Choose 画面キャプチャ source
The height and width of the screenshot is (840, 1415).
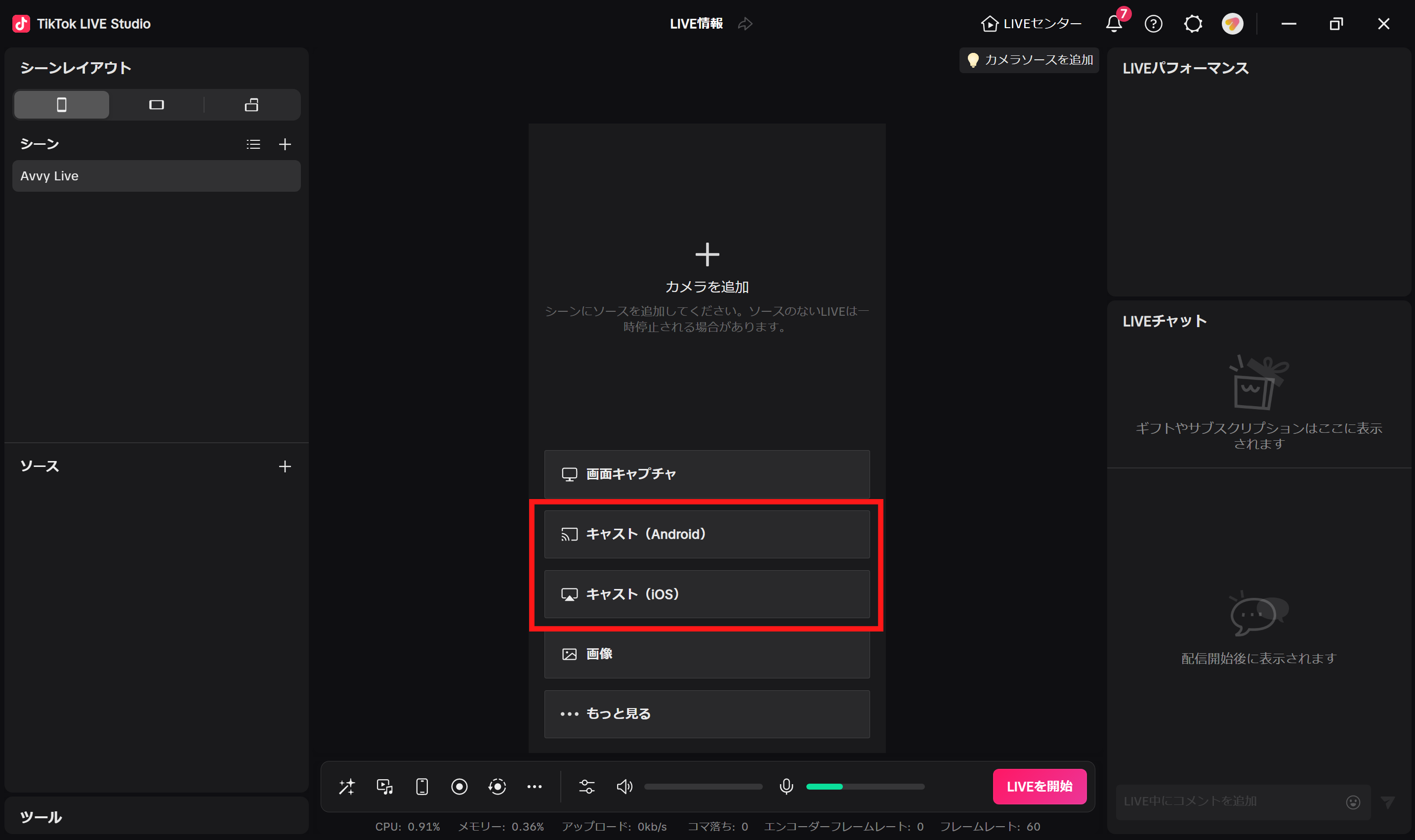707,474
